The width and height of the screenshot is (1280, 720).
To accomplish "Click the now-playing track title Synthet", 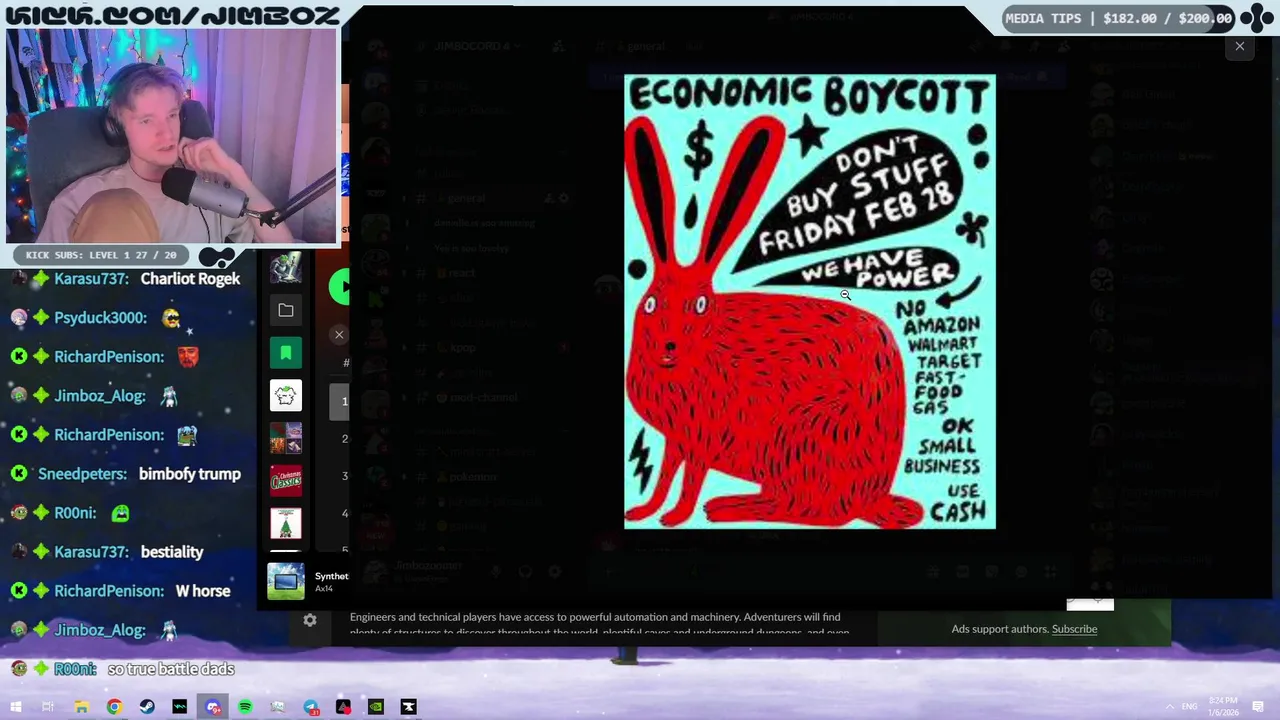I will 332,576.
